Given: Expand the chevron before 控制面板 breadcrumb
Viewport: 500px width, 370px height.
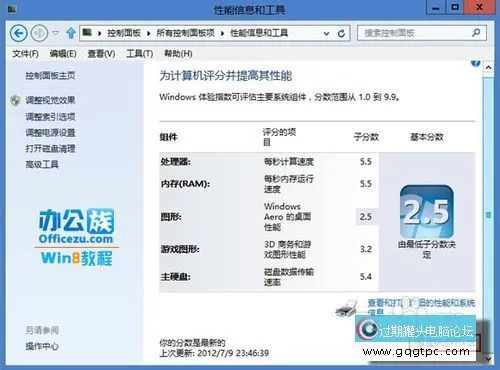Looking at the screenshot, I should (x=99, y=33).
